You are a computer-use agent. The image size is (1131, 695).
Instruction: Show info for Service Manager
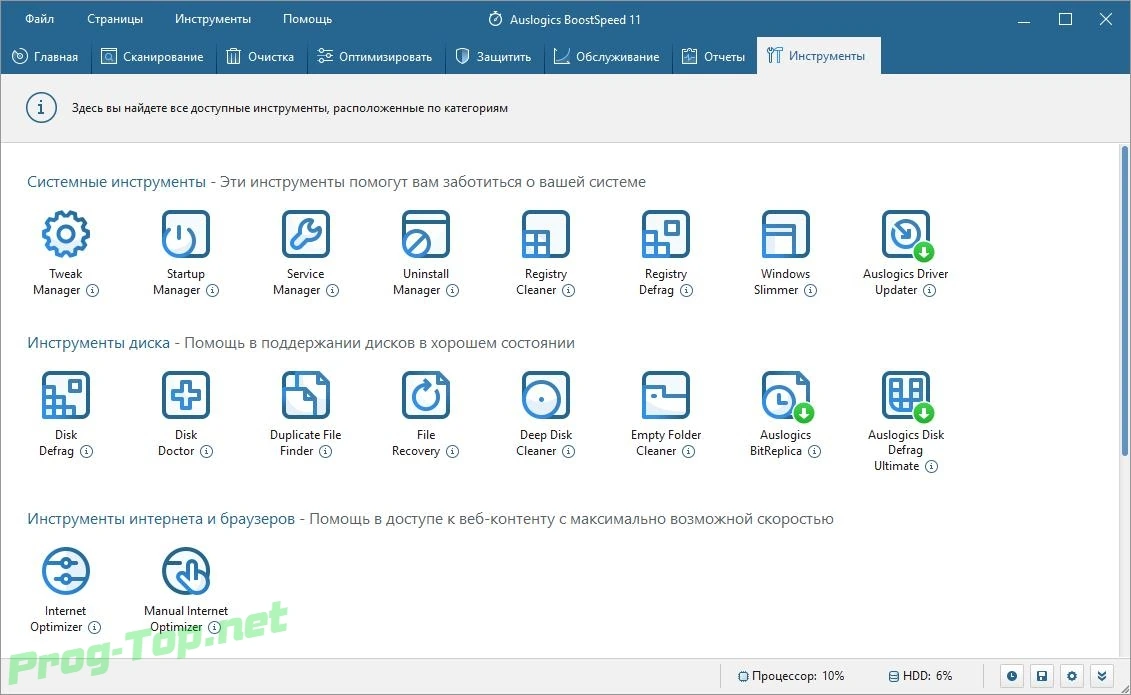coord(332,291)
